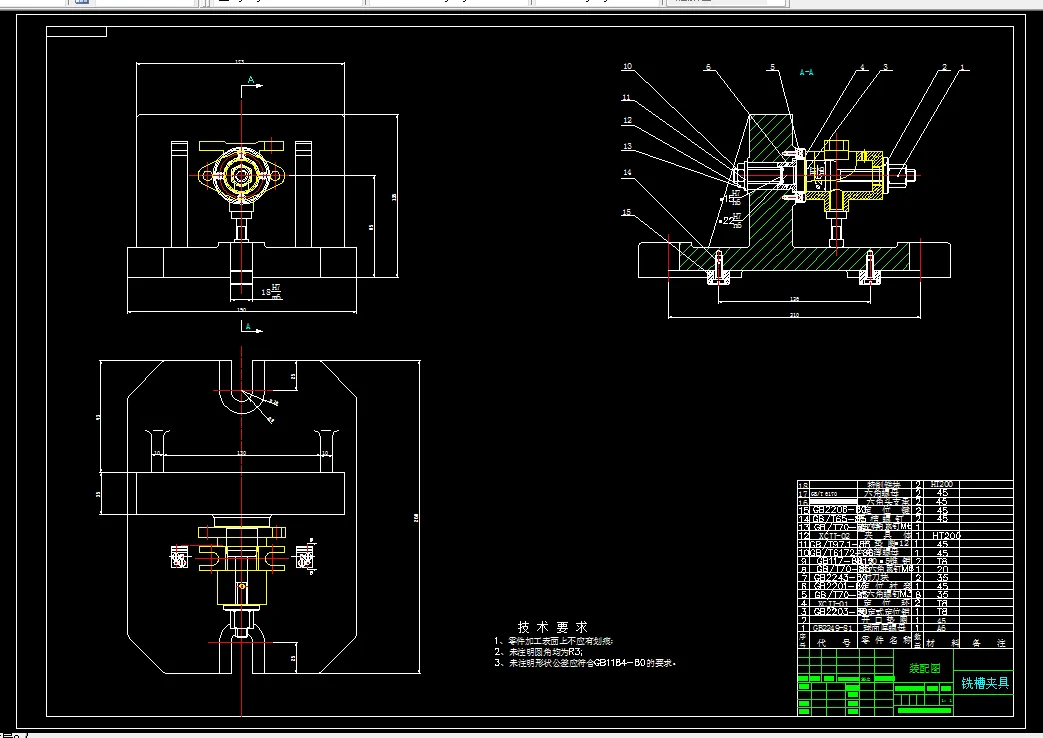Screen dimensions: 1043x738
Task: Select the 代号 column header
Action: (x=833, y=643)
